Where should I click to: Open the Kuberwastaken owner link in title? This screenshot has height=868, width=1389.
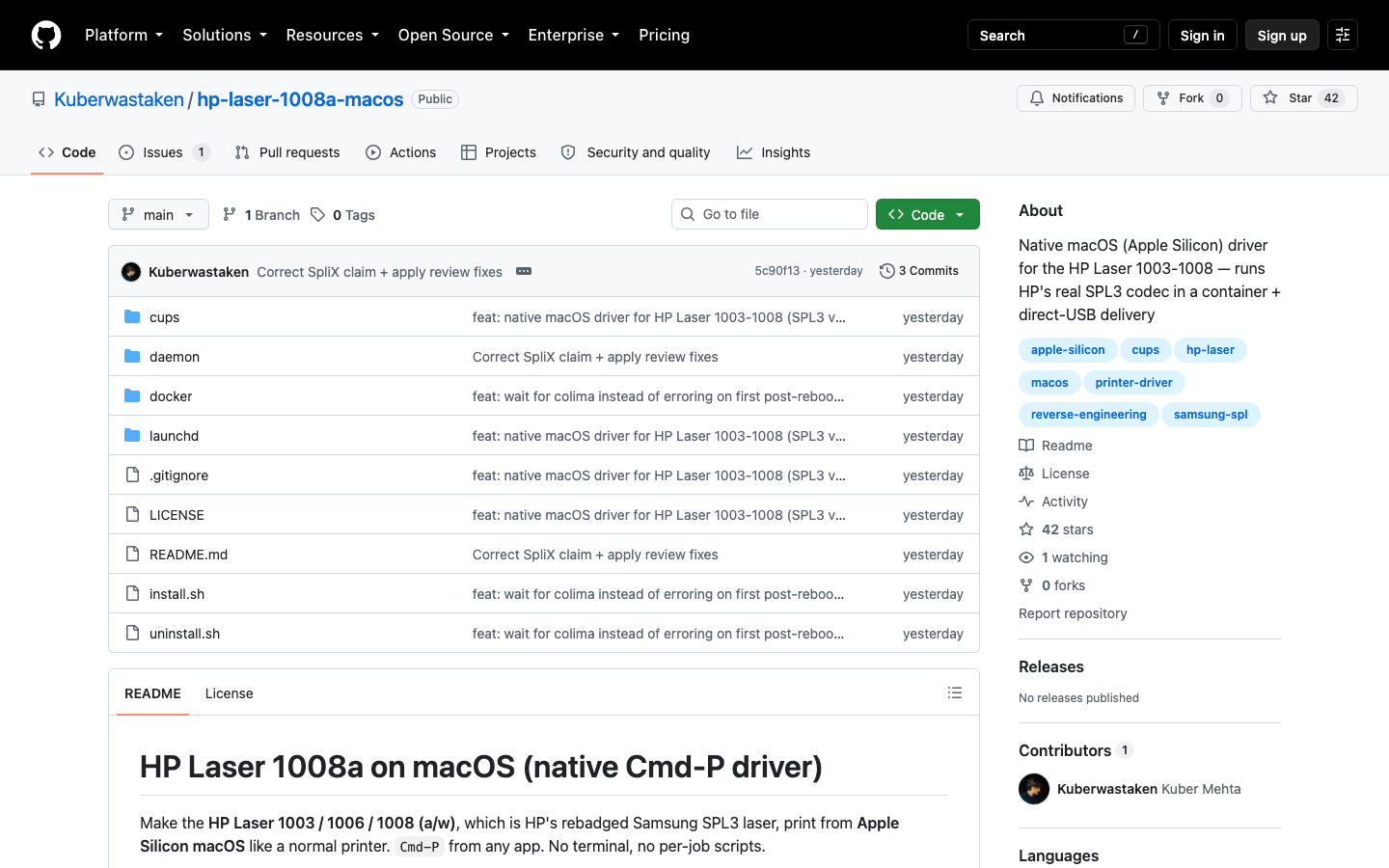coord(119,99)
